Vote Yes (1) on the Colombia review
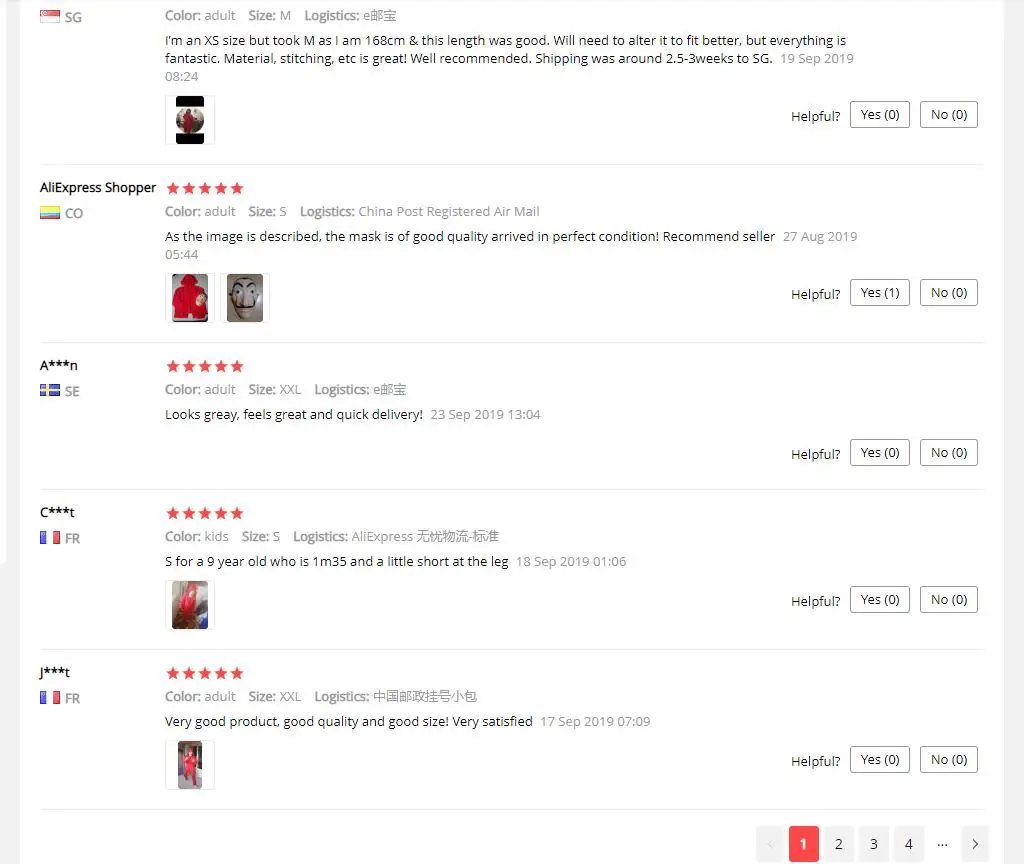The image size is (1024, 864). 880,293
